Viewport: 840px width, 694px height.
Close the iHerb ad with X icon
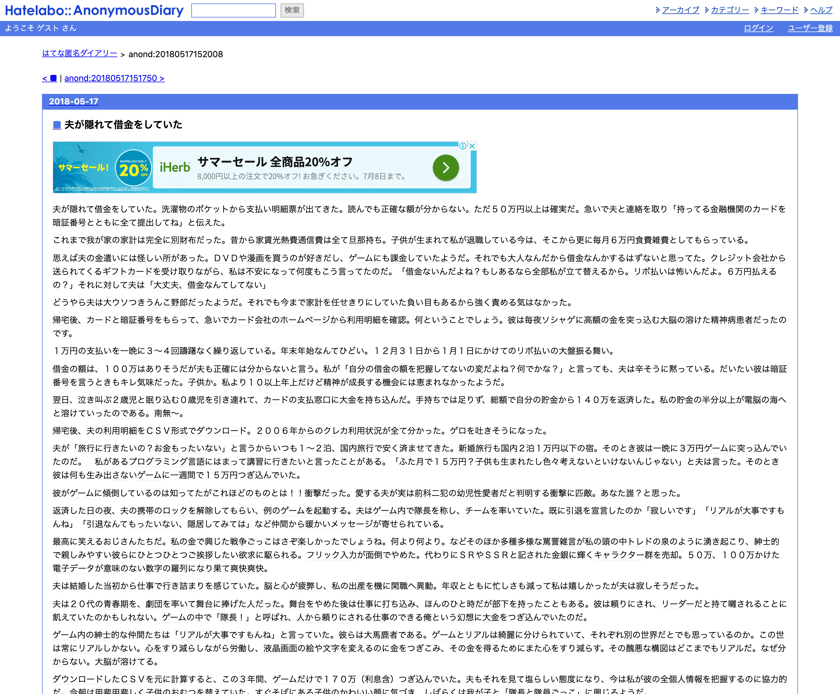point(472,146)
